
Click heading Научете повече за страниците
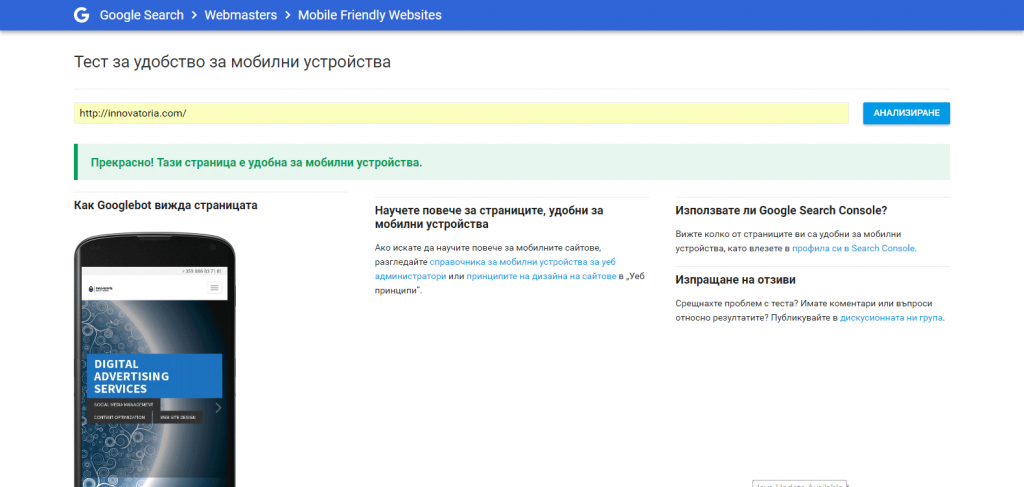(x=489, y=217)
